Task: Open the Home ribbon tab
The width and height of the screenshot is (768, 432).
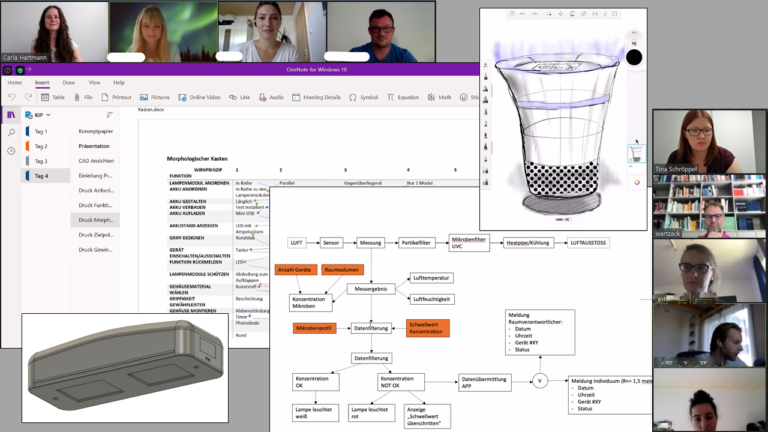Action: (x=15, y=82)
